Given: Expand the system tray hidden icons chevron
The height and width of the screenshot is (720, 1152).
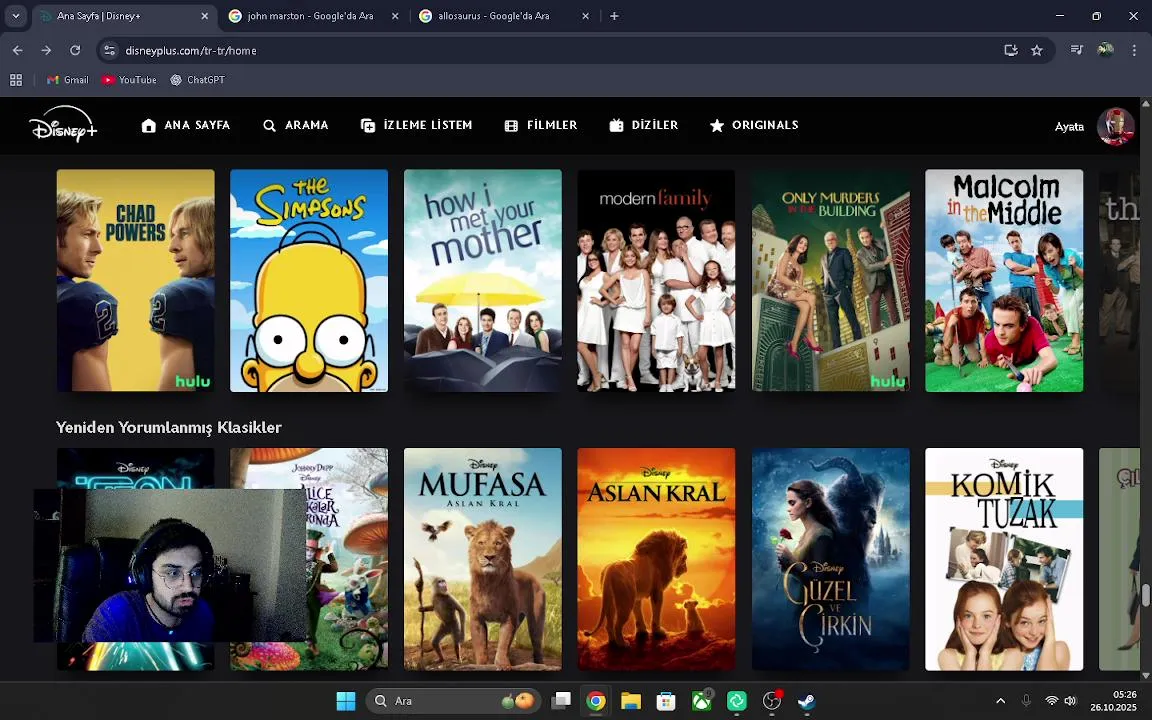Looking at the screenshot, I should tap(1001, 701).
